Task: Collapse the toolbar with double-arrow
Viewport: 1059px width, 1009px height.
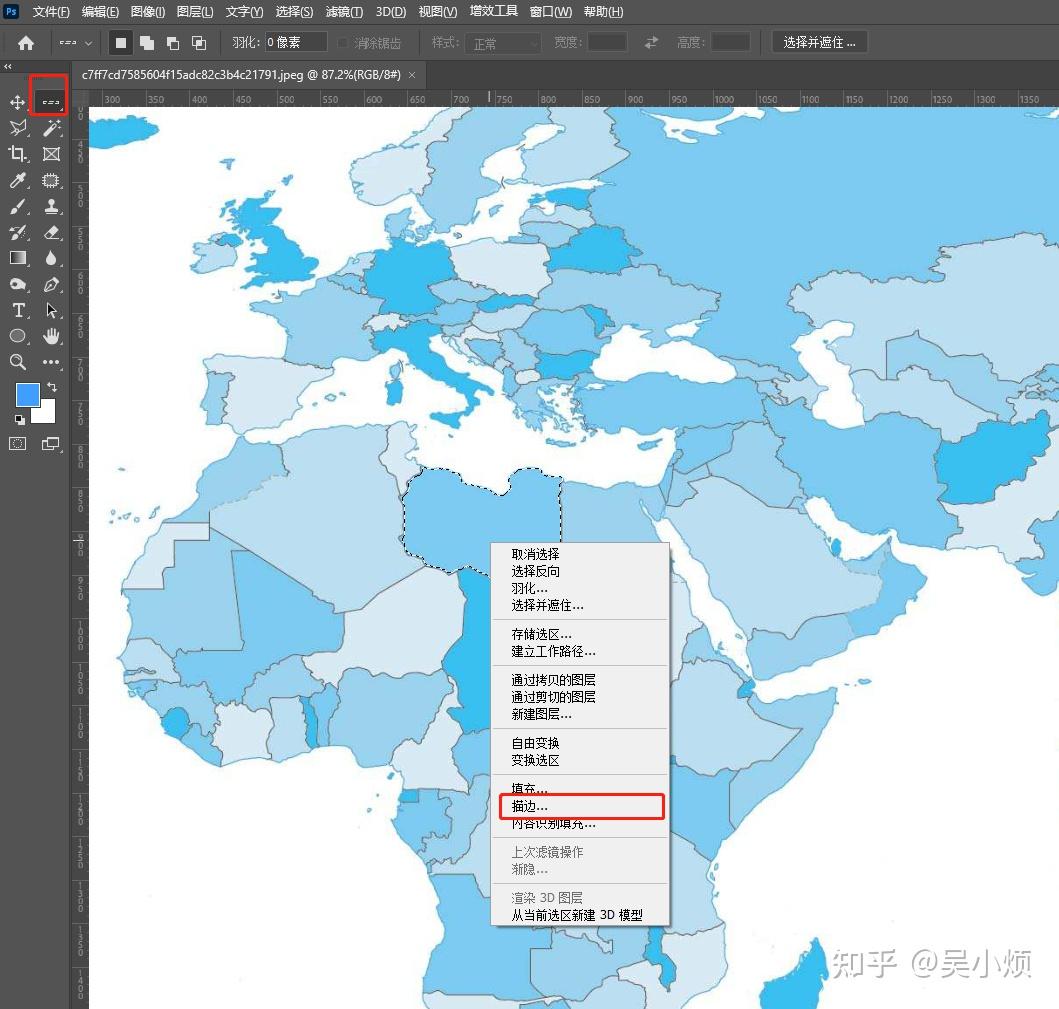Action: pos(7,67)
